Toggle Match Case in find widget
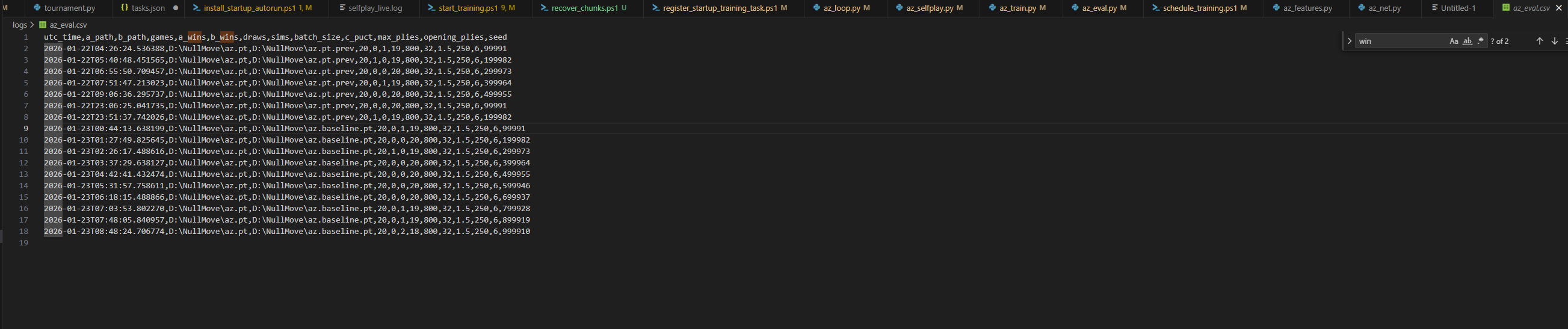Viewport: 1568px width, 329px height. click(1454, 42)
